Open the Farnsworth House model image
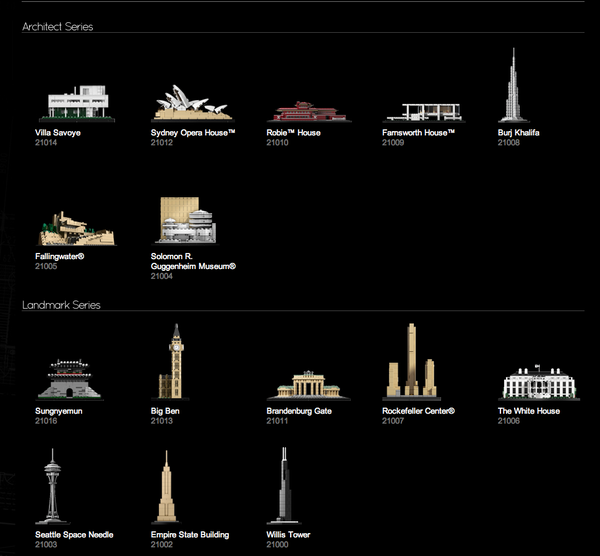The height and width of the screenshot is (556, 600). pos(424,113)
